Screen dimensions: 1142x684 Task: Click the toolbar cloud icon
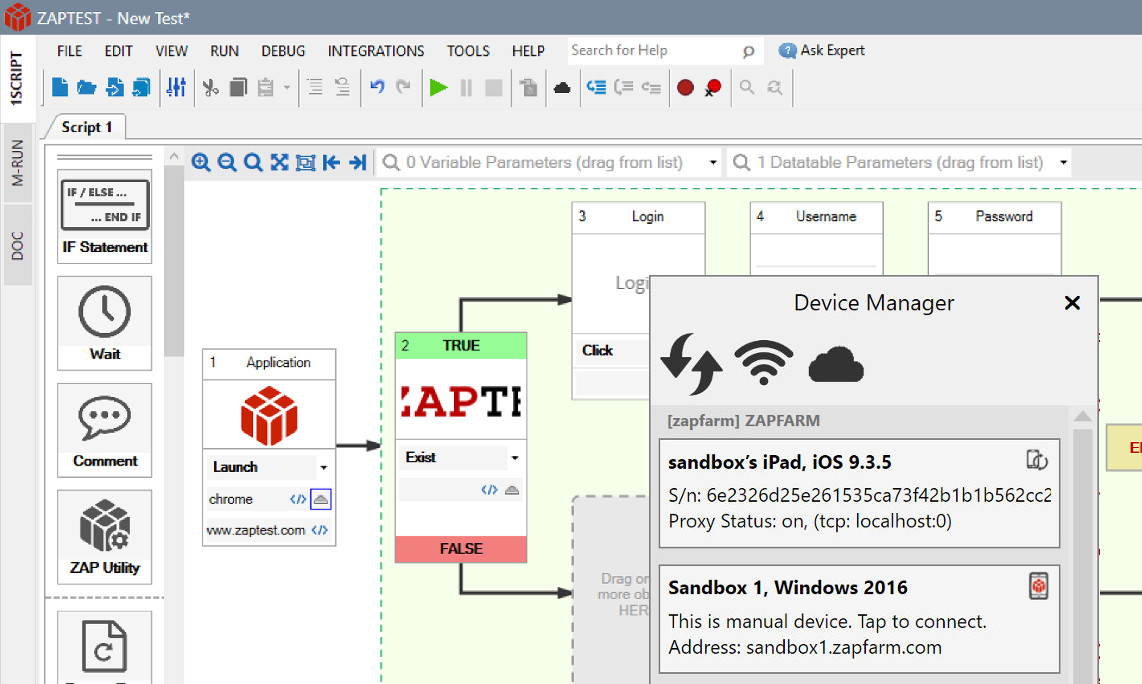[x=562, y=88]
